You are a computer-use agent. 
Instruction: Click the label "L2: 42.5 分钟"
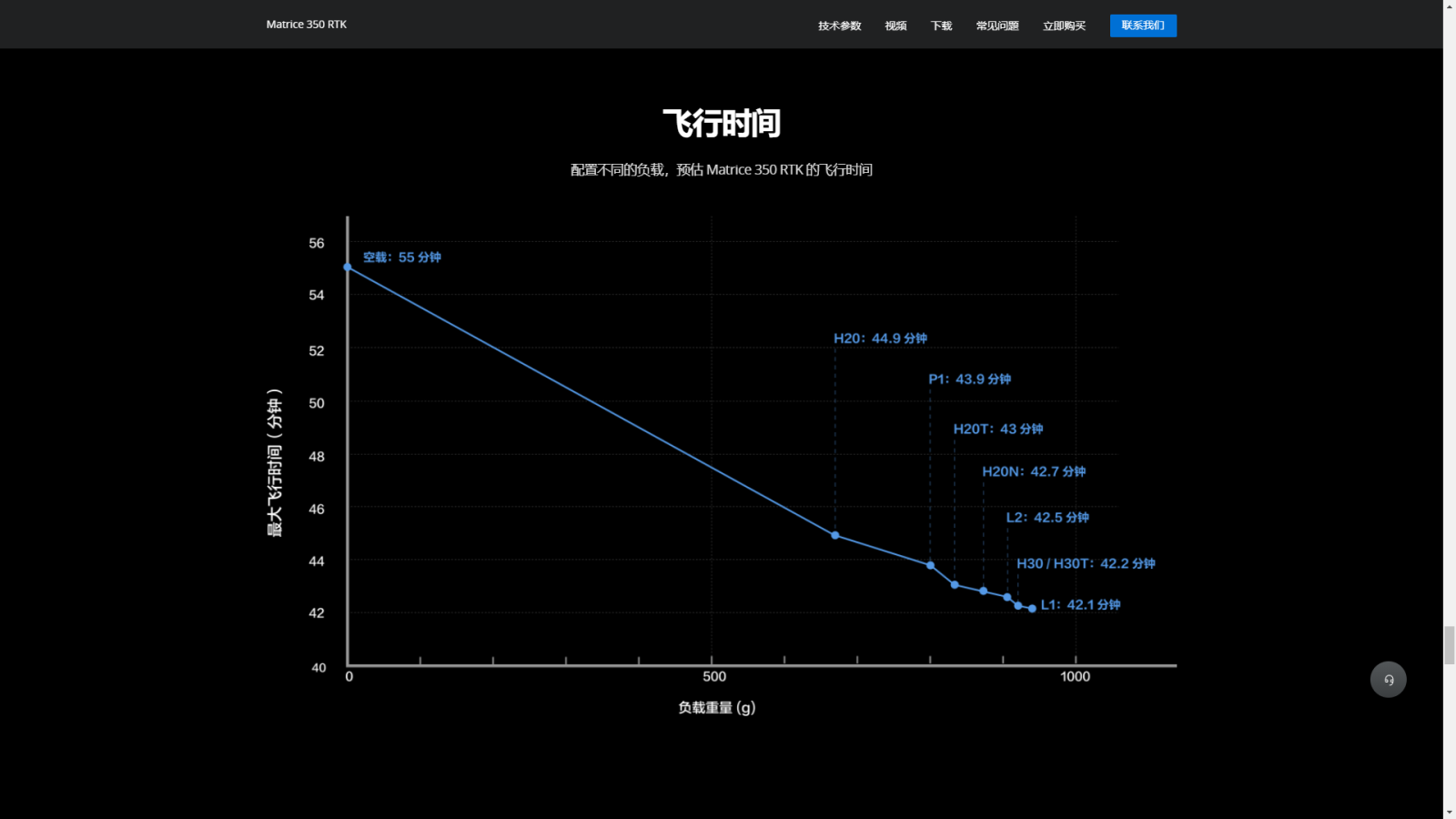point(1047,517)
